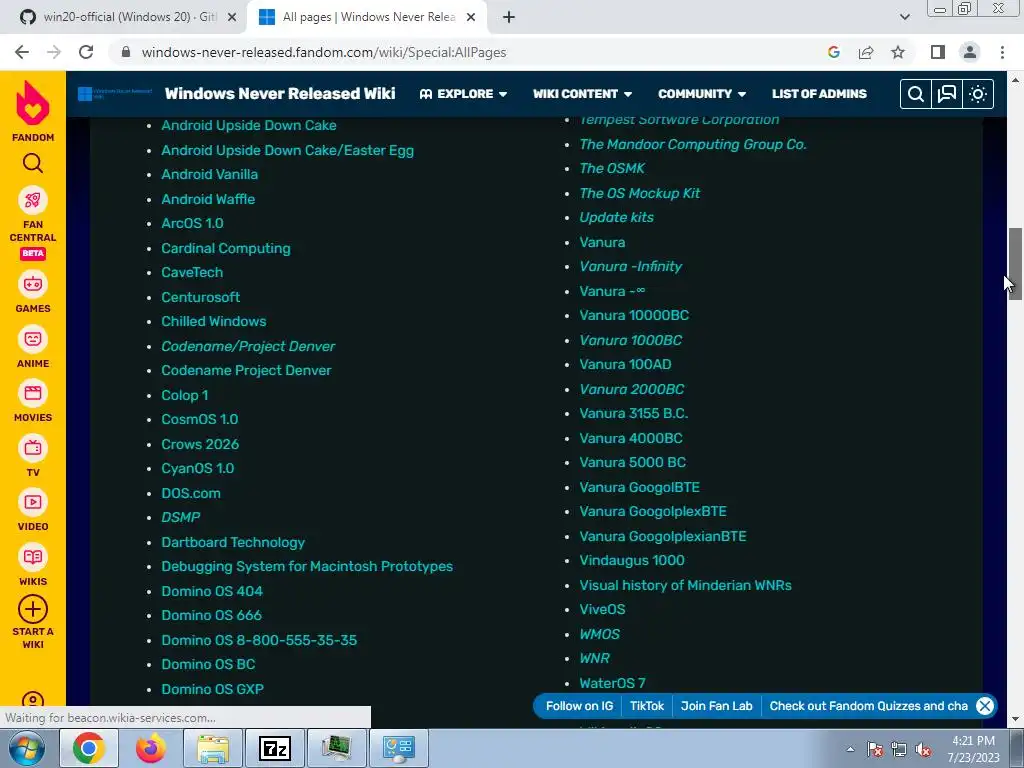Viewport: 1024px width, 768px height.
Task: Open the Chilled Windows page
Action: click(x=214, y=321)
